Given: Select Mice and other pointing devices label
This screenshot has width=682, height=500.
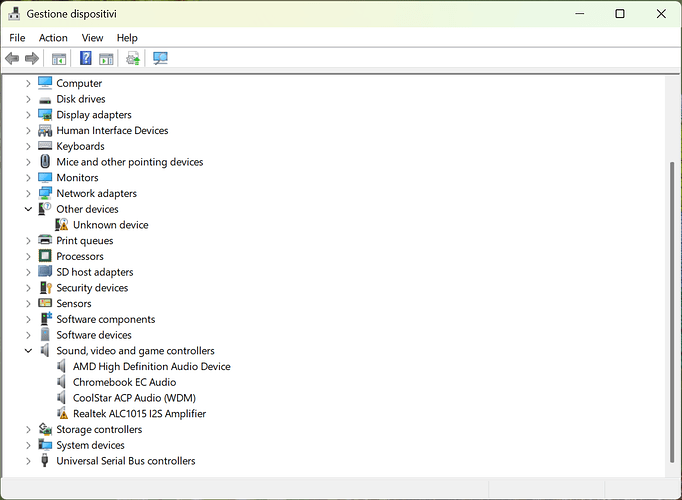Looking at the screenshot, I should 130,162.
